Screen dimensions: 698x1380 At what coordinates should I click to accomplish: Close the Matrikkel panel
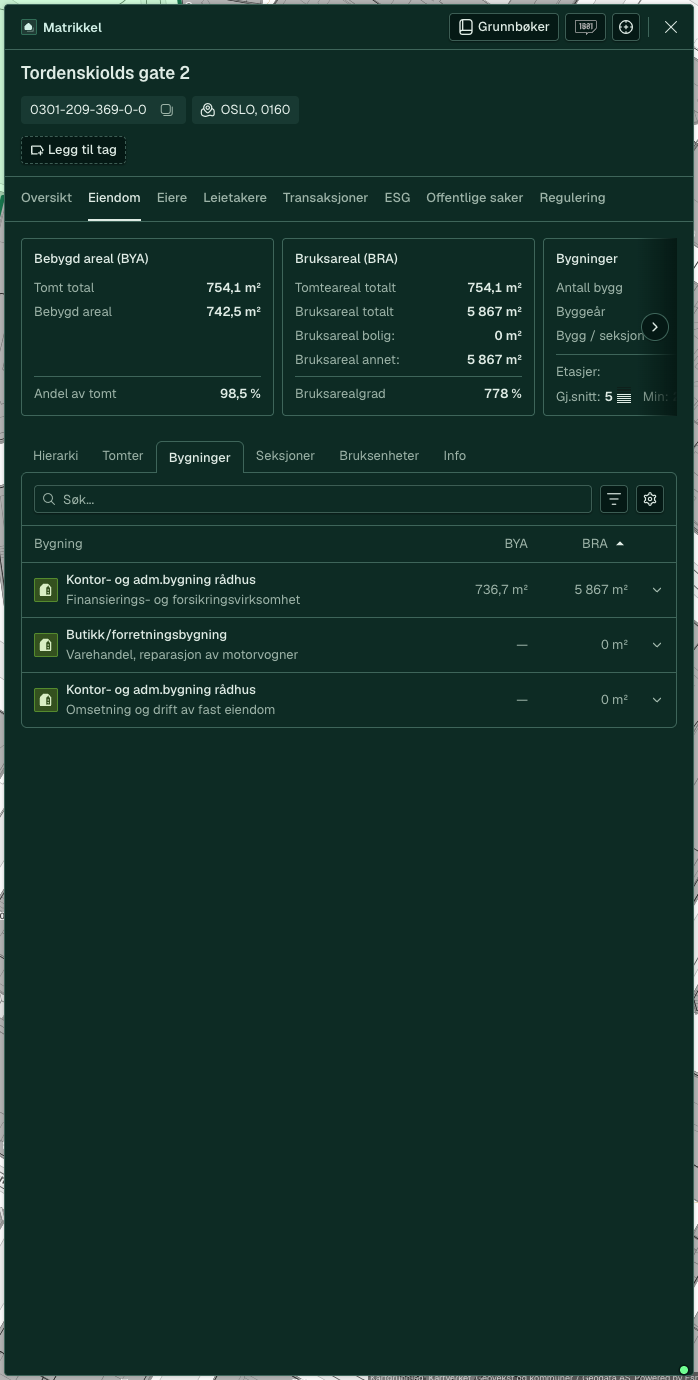[671, 27]
